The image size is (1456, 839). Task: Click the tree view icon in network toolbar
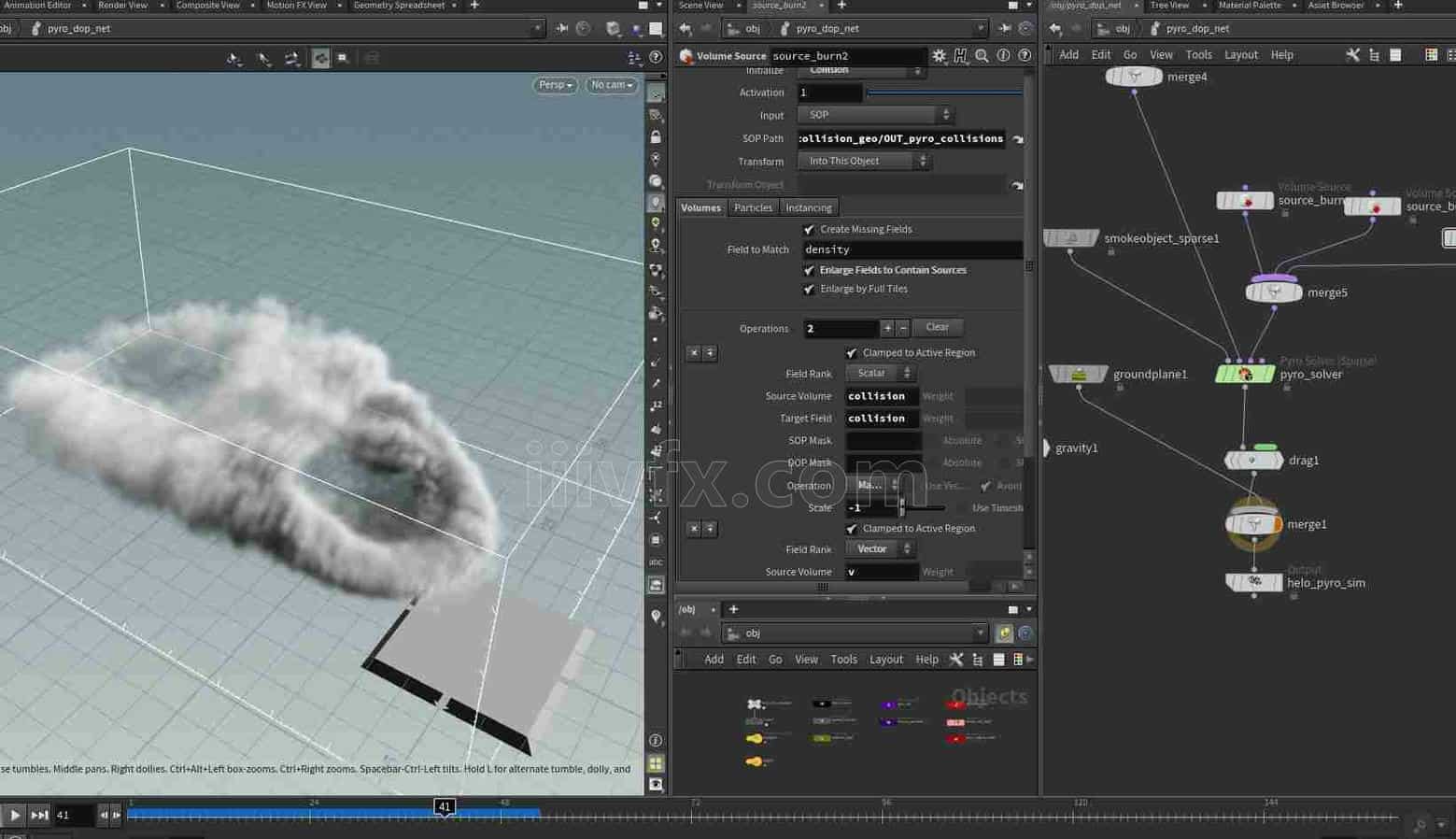point(1374,55)
